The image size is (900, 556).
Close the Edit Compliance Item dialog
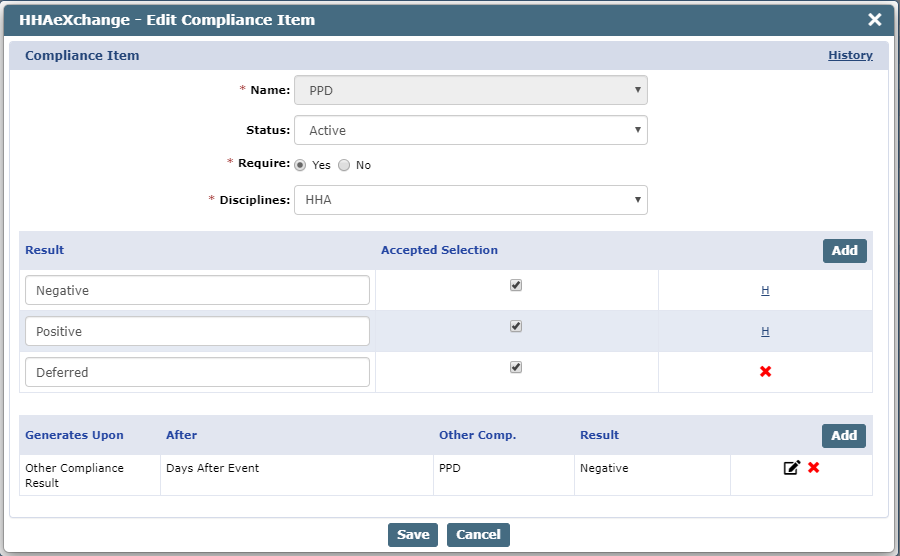coord(875,20)
